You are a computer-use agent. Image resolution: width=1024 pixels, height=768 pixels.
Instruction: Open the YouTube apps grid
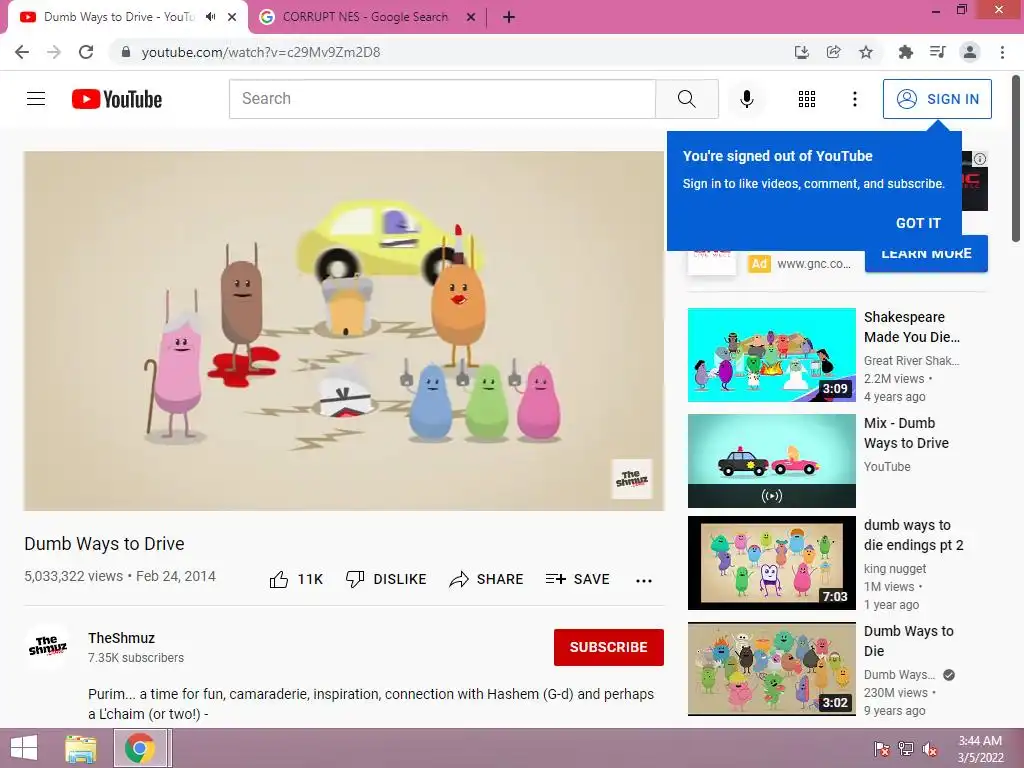[807, 99]
